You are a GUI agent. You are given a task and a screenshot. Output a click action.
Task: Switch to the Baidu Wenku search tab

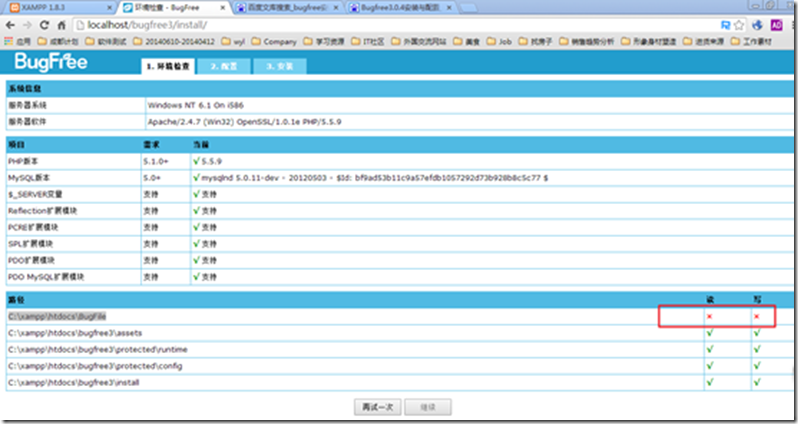pyautogui.click(x=285, y=8)
